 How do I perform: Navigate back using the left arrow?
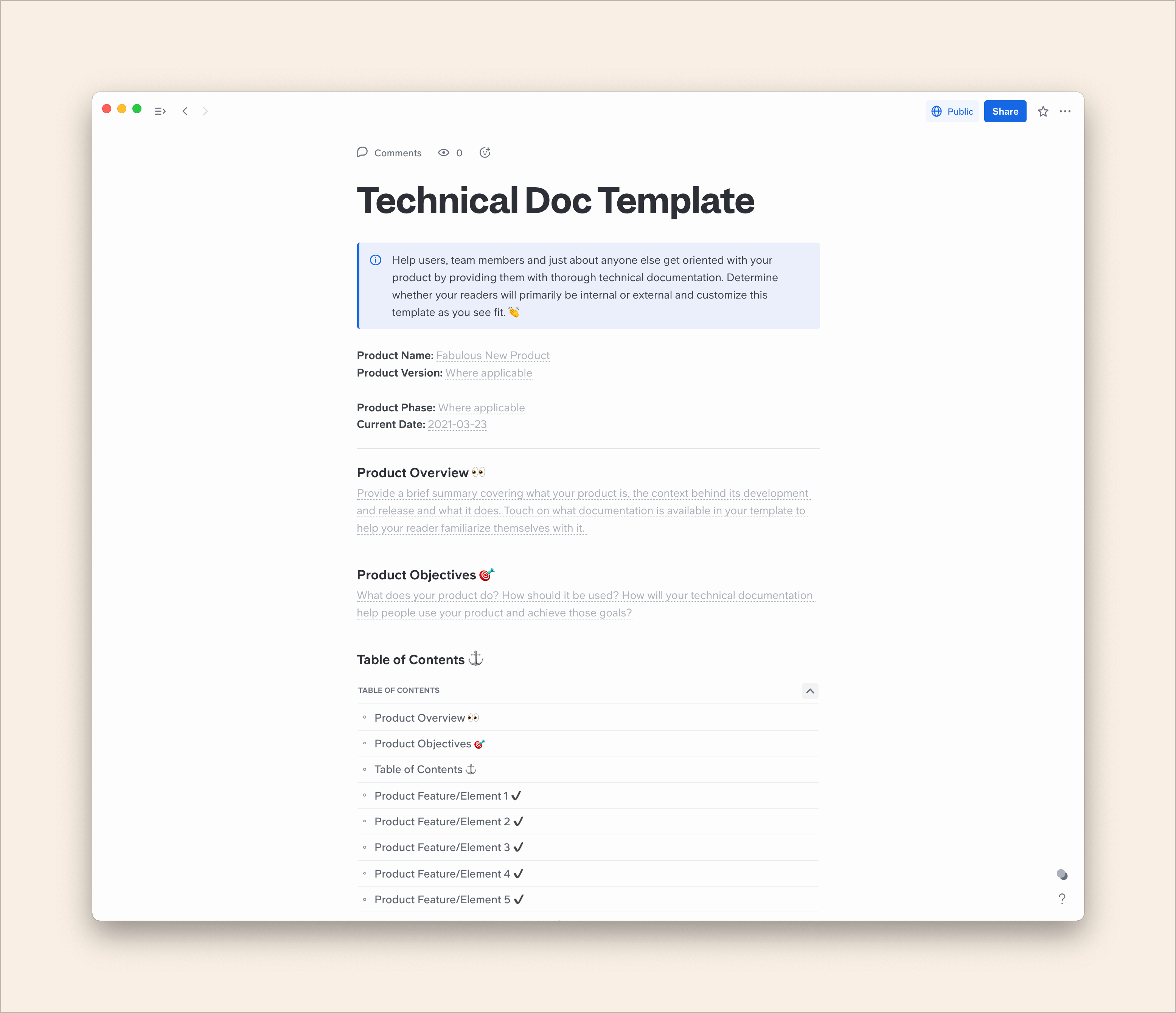tap(186, 111)
